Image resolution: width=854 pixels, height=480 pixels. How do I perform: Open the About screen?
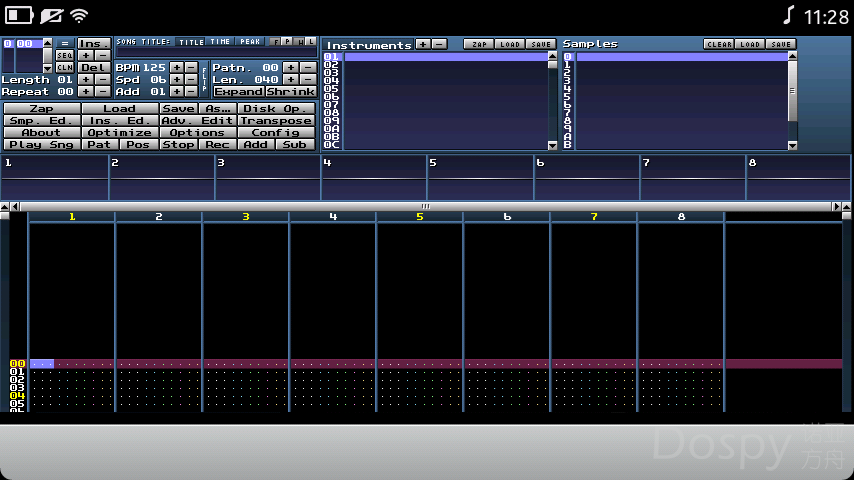click(x=41, y=132)
